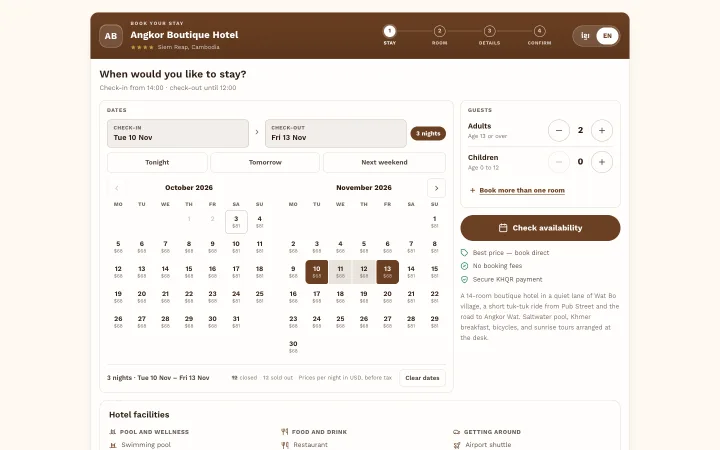Go to step 2 Room

tap(439, 35)
